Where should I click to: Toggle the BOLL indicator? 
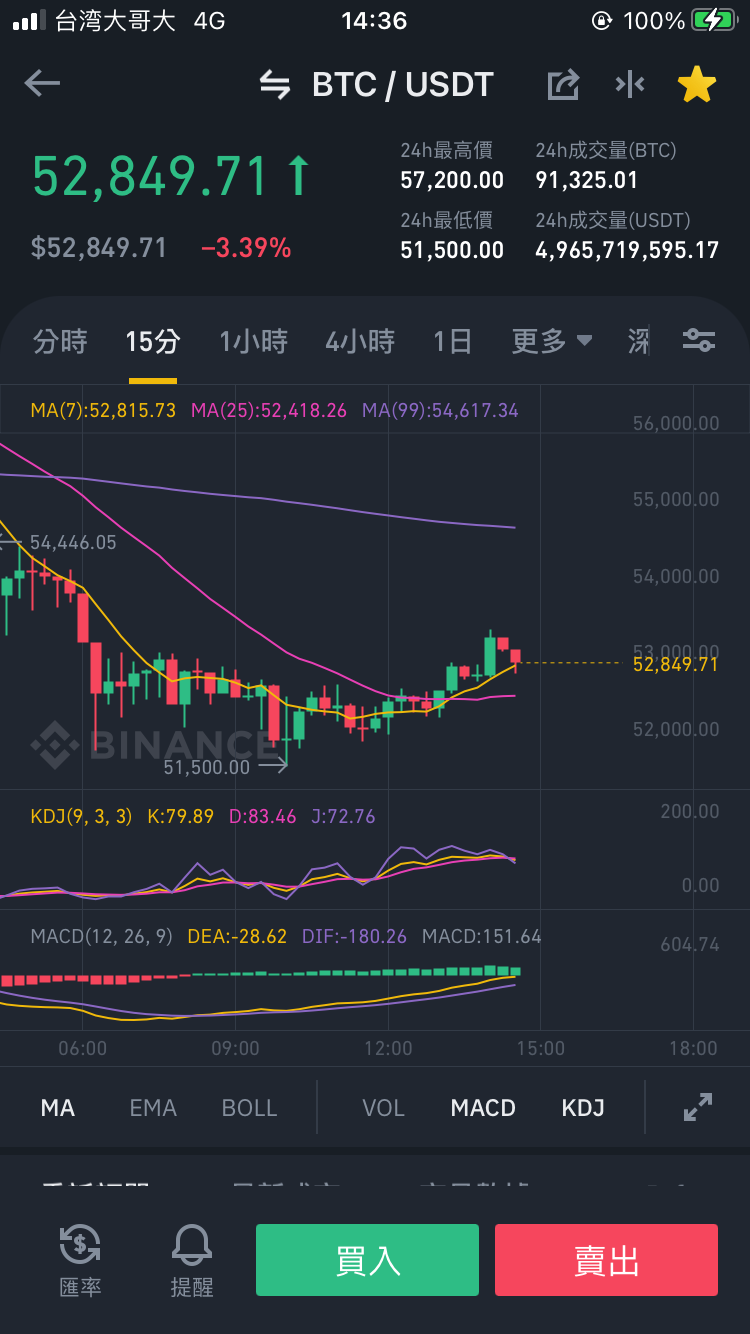(250, 1108)
